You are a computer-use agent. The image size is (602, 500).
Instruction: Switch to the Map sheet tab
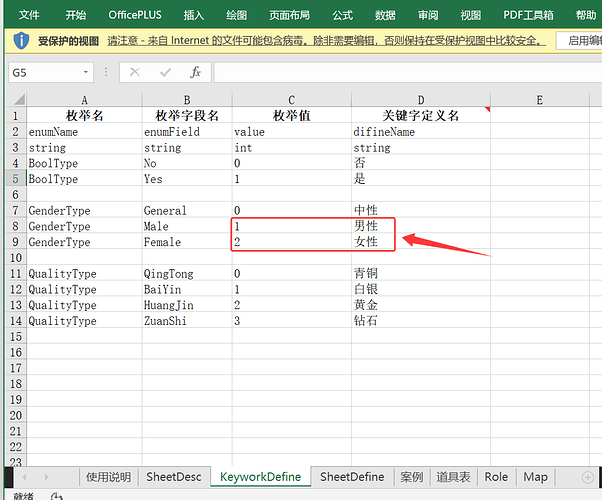(x=536, y=477)
